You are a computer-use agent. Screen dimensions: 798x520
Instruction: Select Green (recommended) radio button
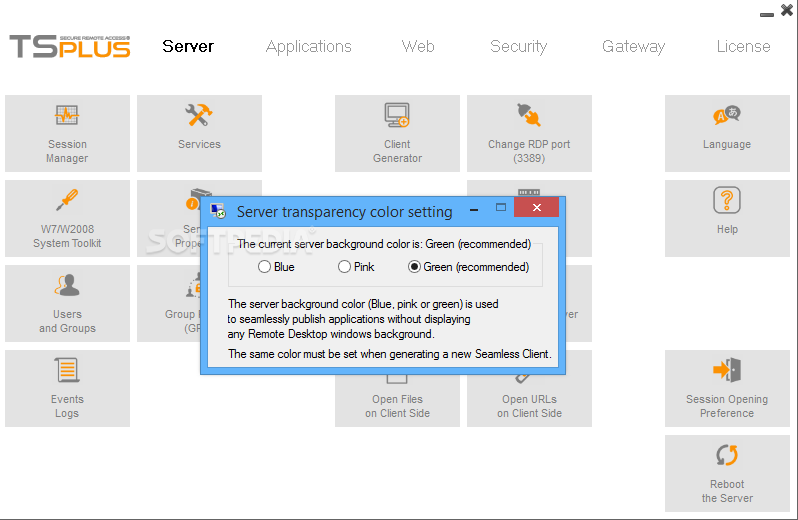[414, 267]
